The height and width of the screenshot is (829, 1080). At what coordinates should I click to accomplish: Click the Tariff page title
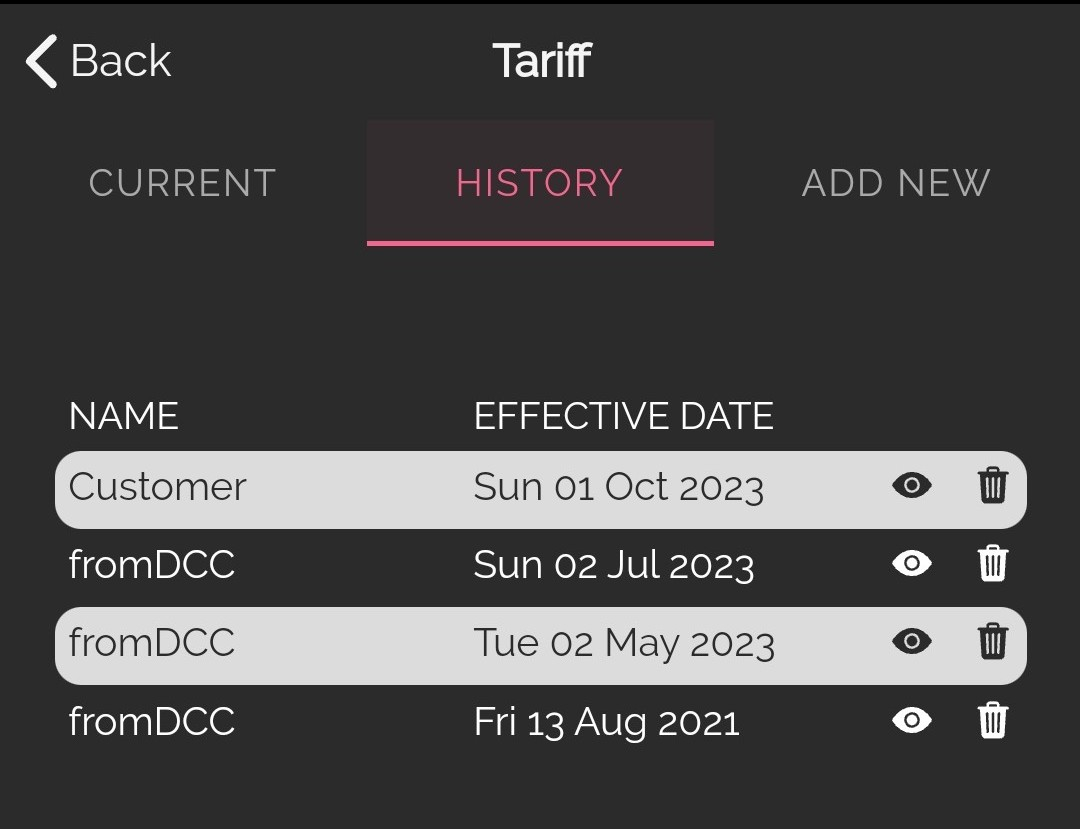pos(542,61)
